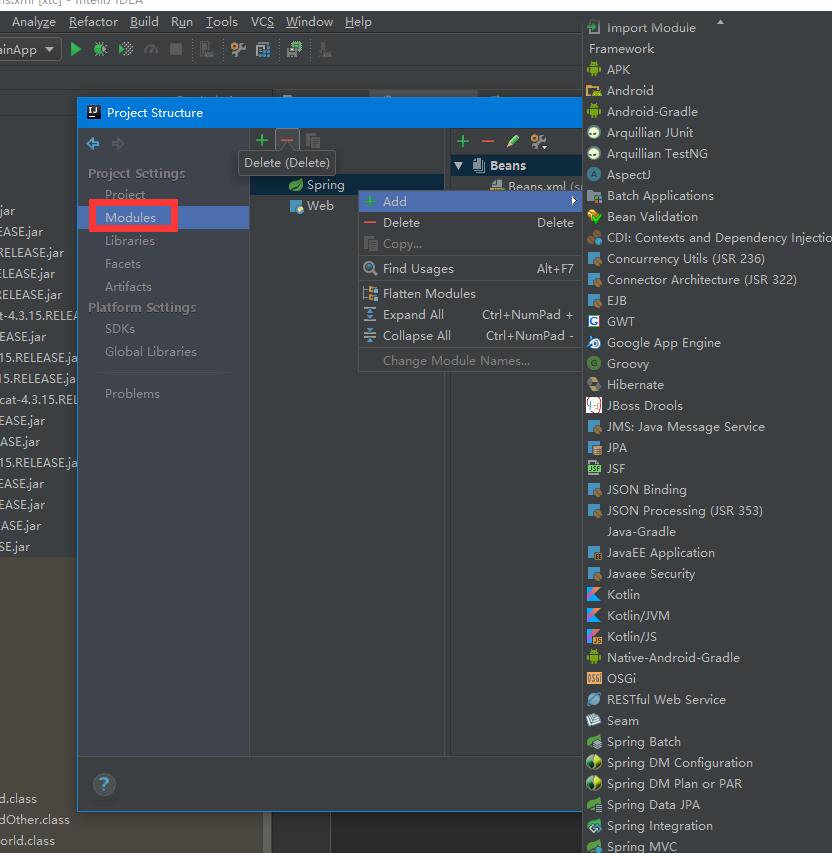Image resolution: width=832 pixels, height=853 pixels.
Task: Select Libraries under Project Settings
Action: tap(130, 241)
